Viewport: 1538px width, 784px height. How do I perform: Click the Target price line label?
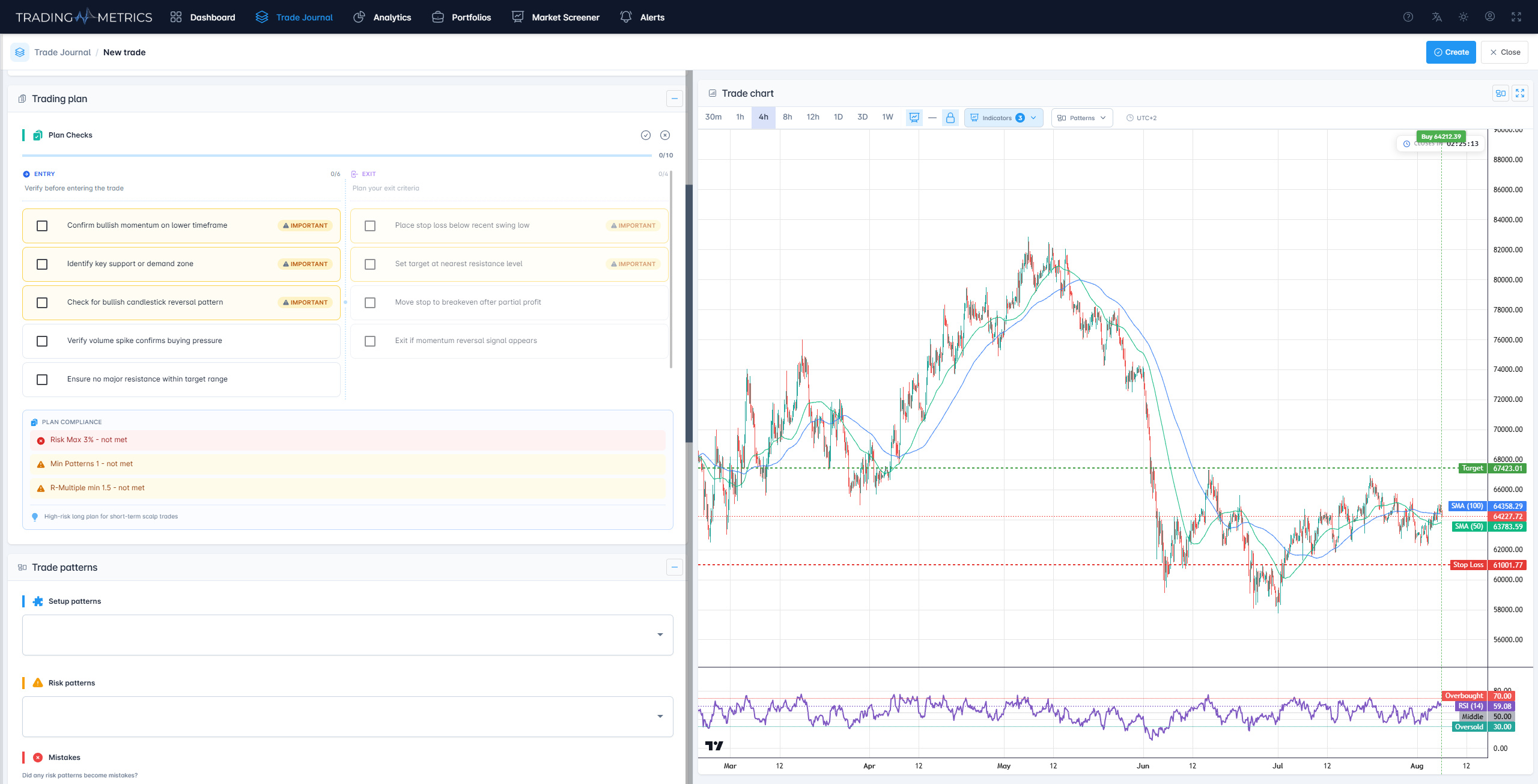[x=1472, y=468]
